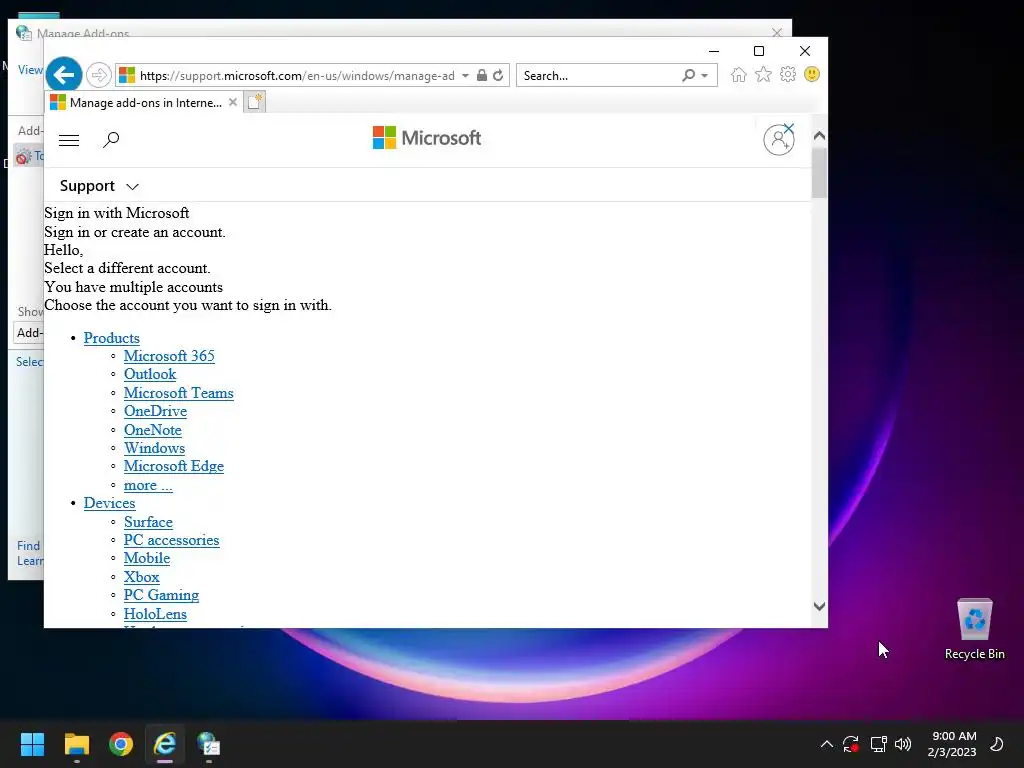Launch Chrome from taskbar
The image size is (1024, 768).
coord(121,744)
